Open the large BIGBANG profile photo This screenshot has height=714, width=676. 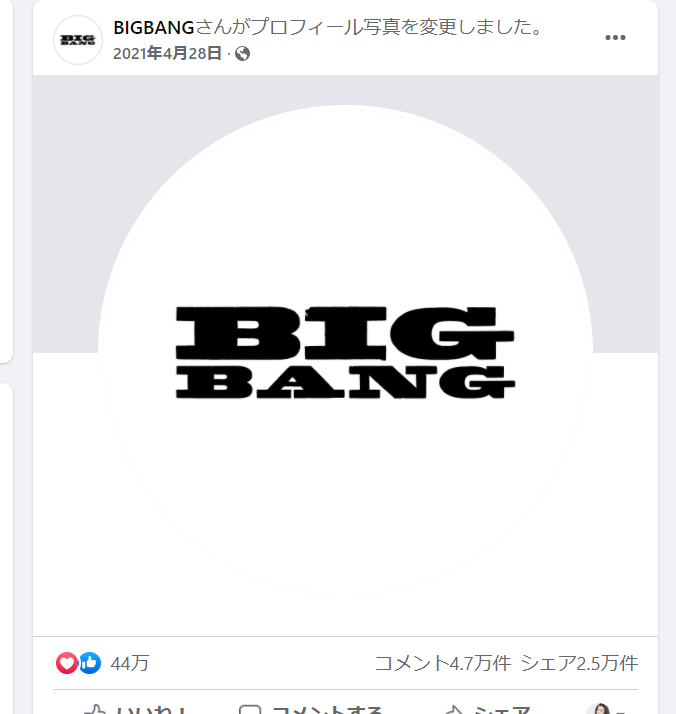(346, 350)
